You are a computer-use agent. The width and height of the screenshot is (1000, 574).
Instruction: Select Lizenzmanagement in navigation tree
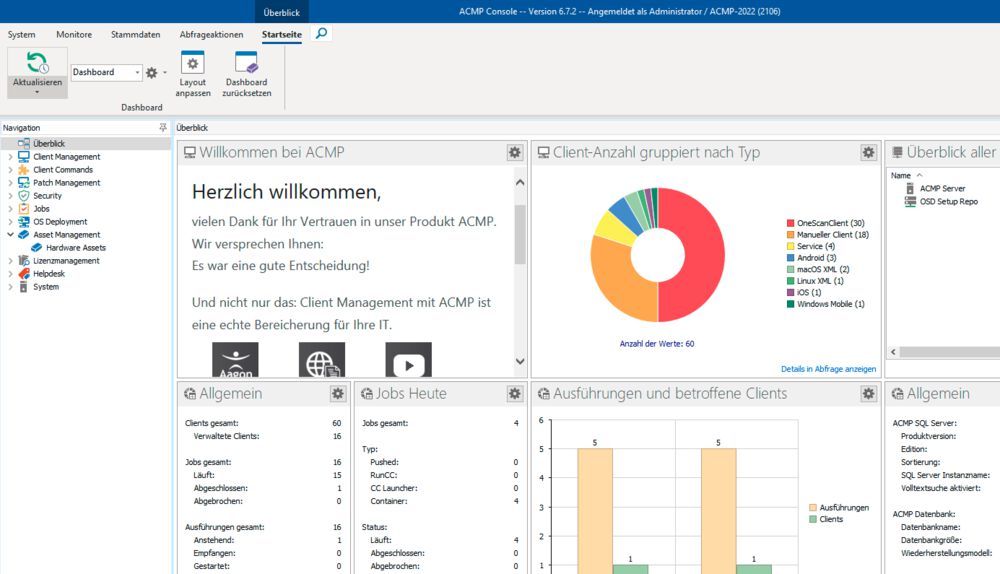pos(66,261)
